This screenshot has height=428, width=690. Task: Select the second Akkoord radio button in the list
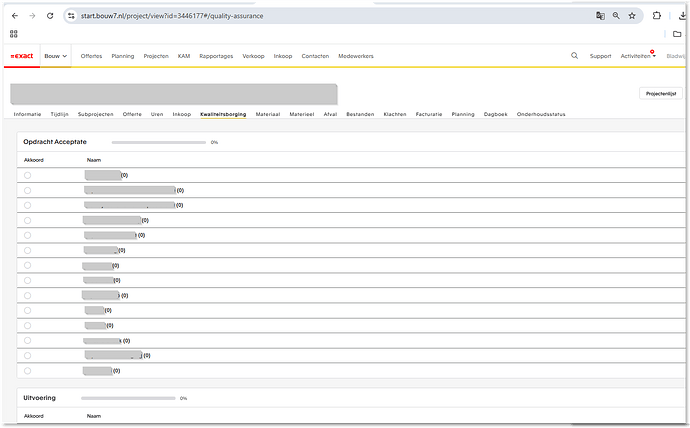27,190
